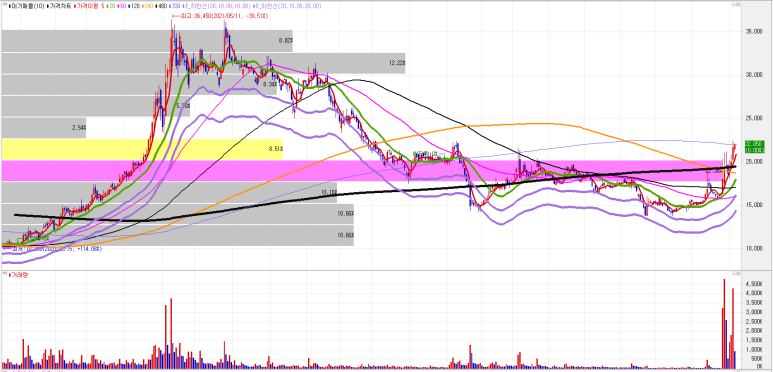773x372 pixels.
Task: Click E_하한선(20,10.00,20.00) indicator label
Action: point(288,6)
